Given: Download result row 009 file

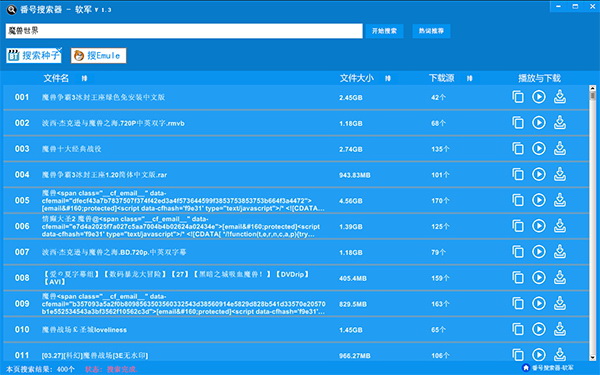Looking at the screenshot, I should pos(560,303).
